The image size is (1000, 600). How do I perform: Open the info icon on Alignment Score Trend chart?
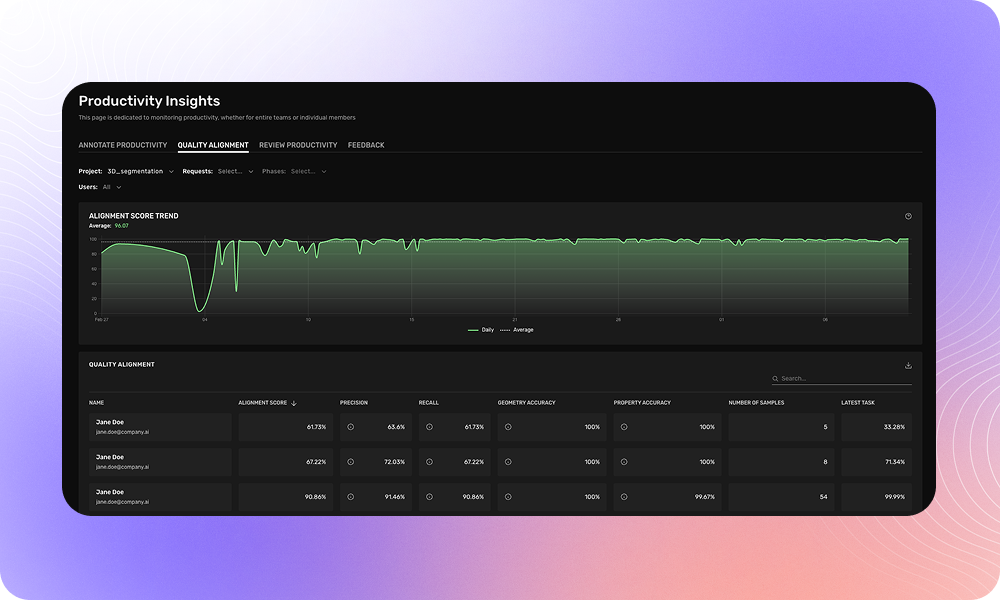click(x=908, y=215)
